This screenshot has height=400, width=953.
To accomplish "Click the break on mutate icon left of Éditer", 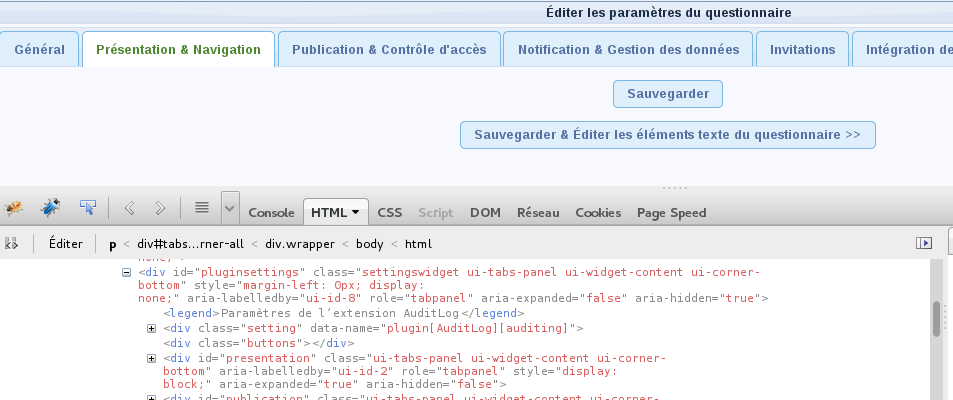I will tap(13, 243).
